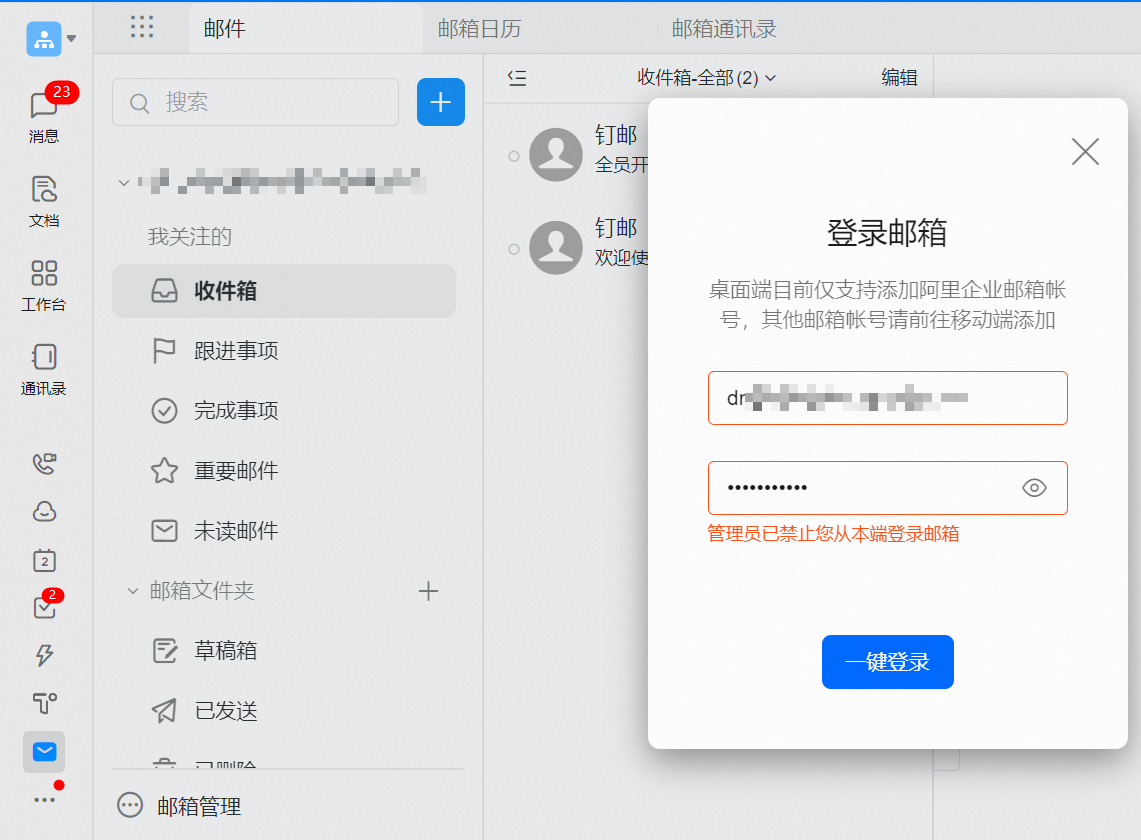Click 编辑 to edit the mail list
This screenshot has width=1141, height=840.
coord(899,77)
